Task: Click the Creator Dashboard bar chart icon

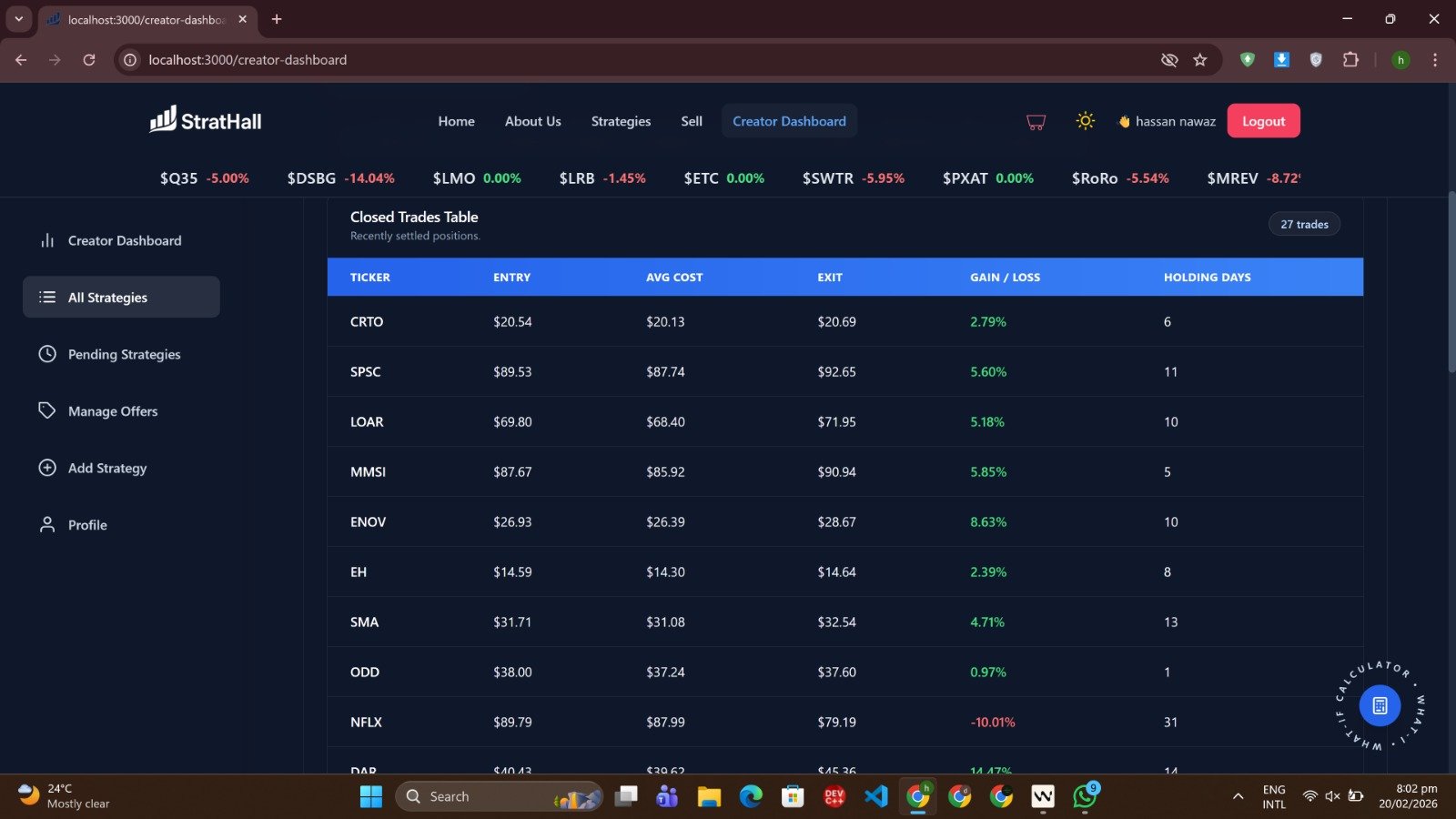Action: [x=47, y=240]
